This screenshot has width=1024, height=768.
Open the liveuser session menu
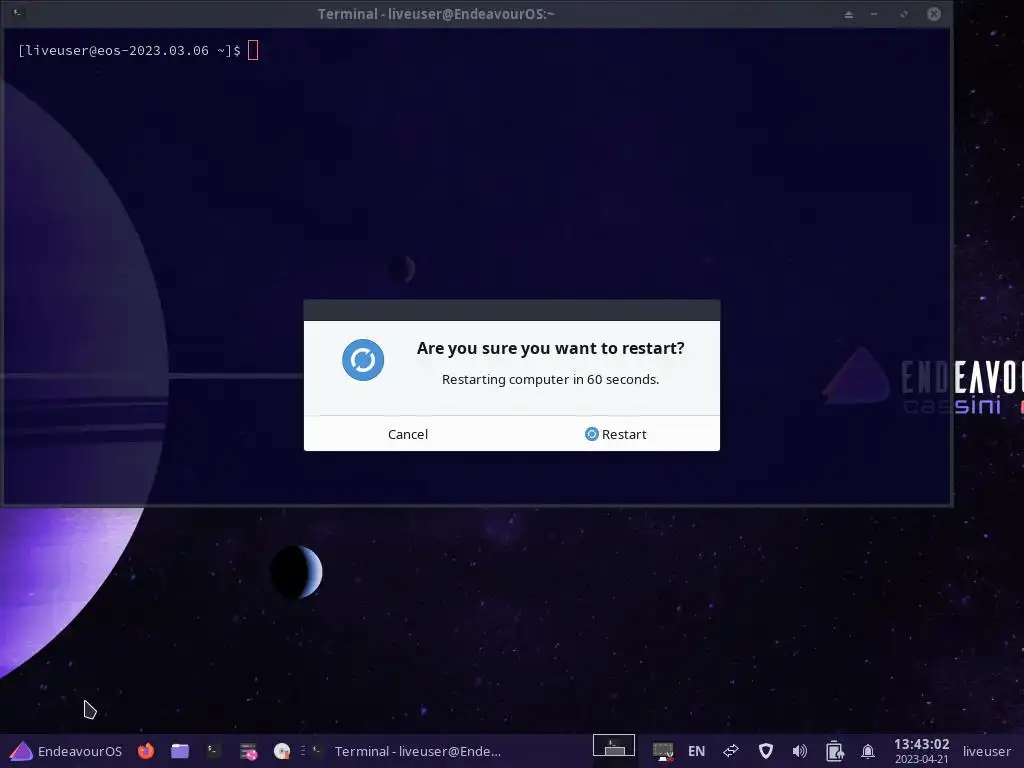click(986, 751)
